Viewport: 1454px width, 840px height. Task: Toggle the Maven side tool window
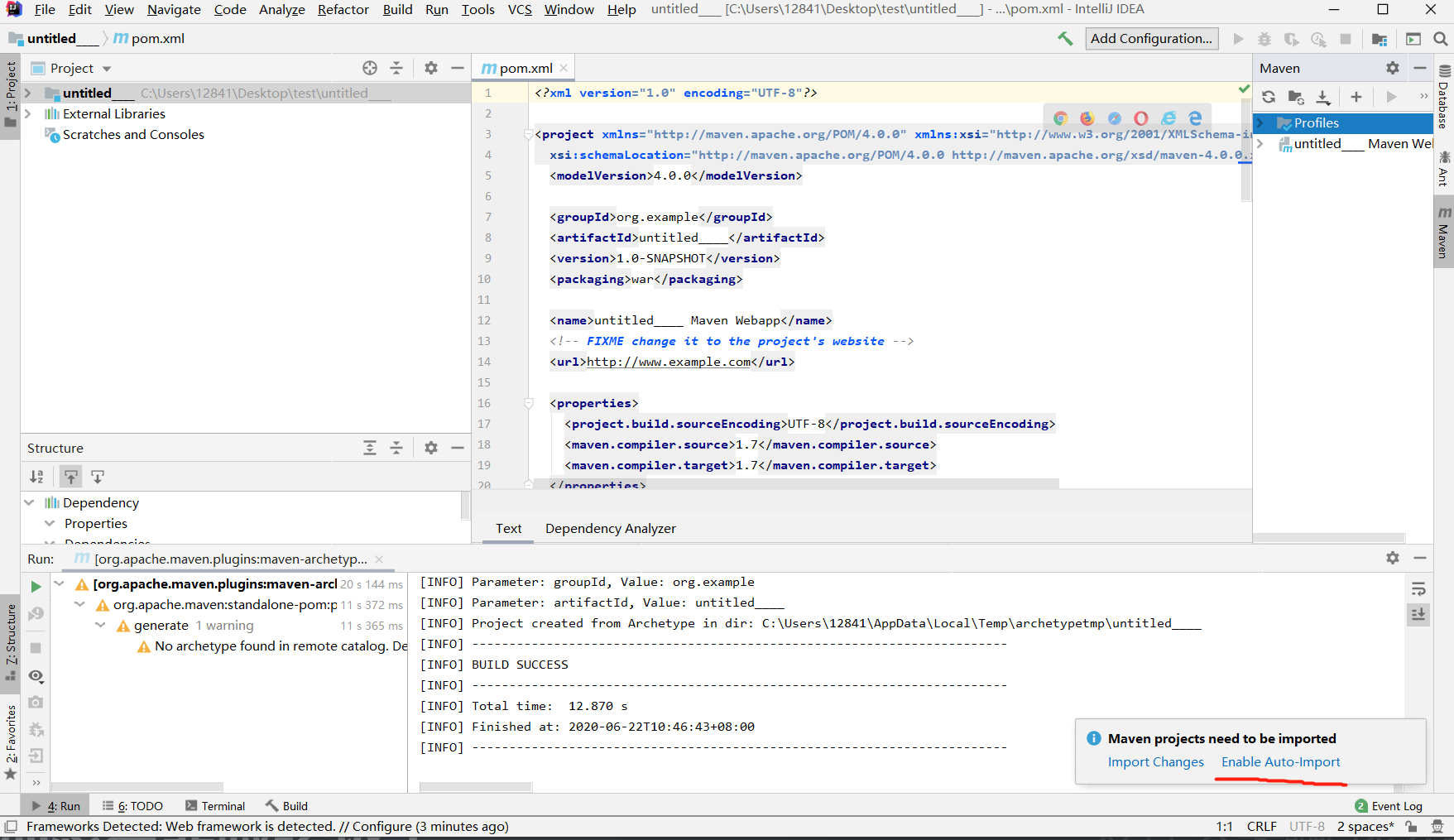(1443, 233)
